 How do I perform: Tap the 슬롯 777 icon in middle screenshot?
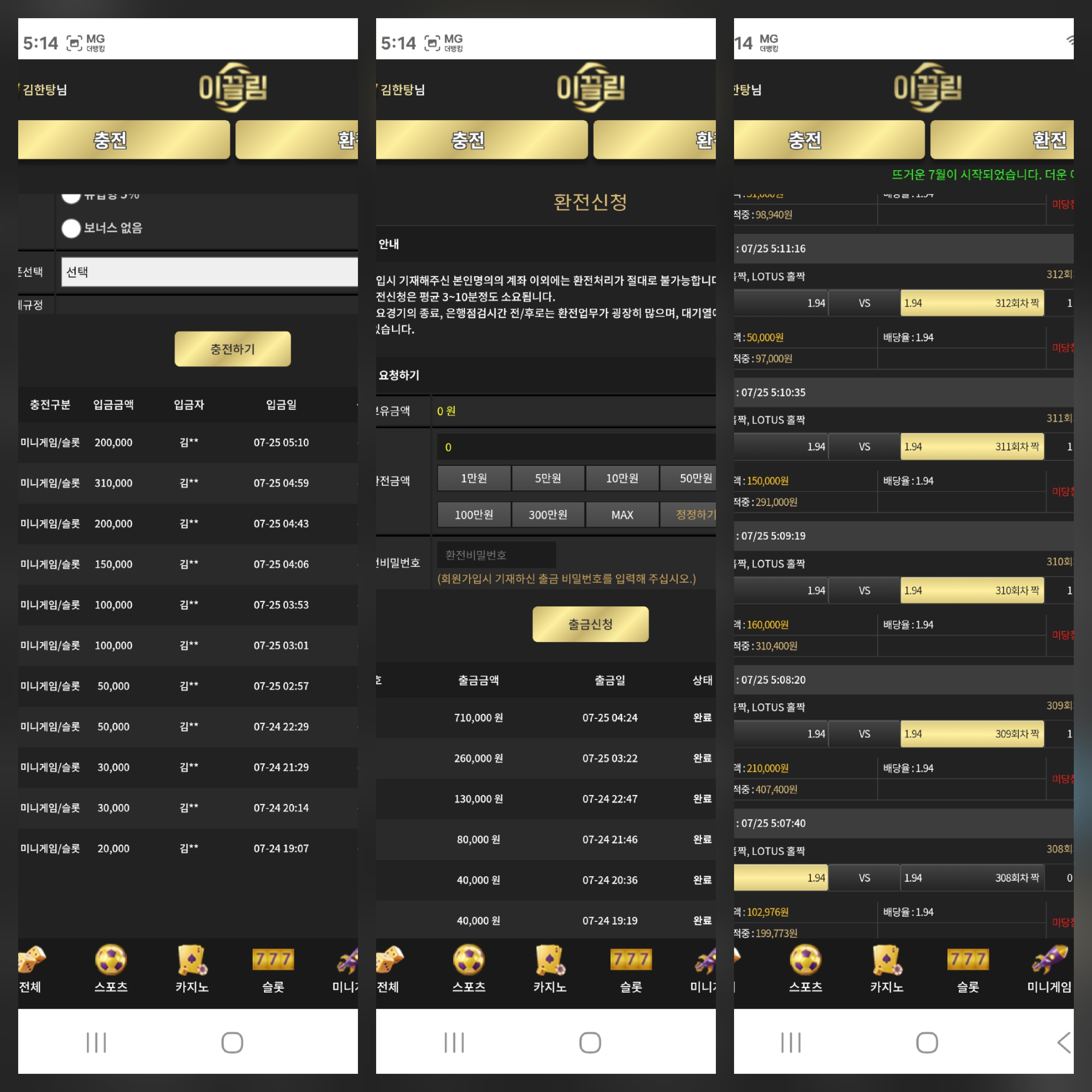click(x=631, y=959)
